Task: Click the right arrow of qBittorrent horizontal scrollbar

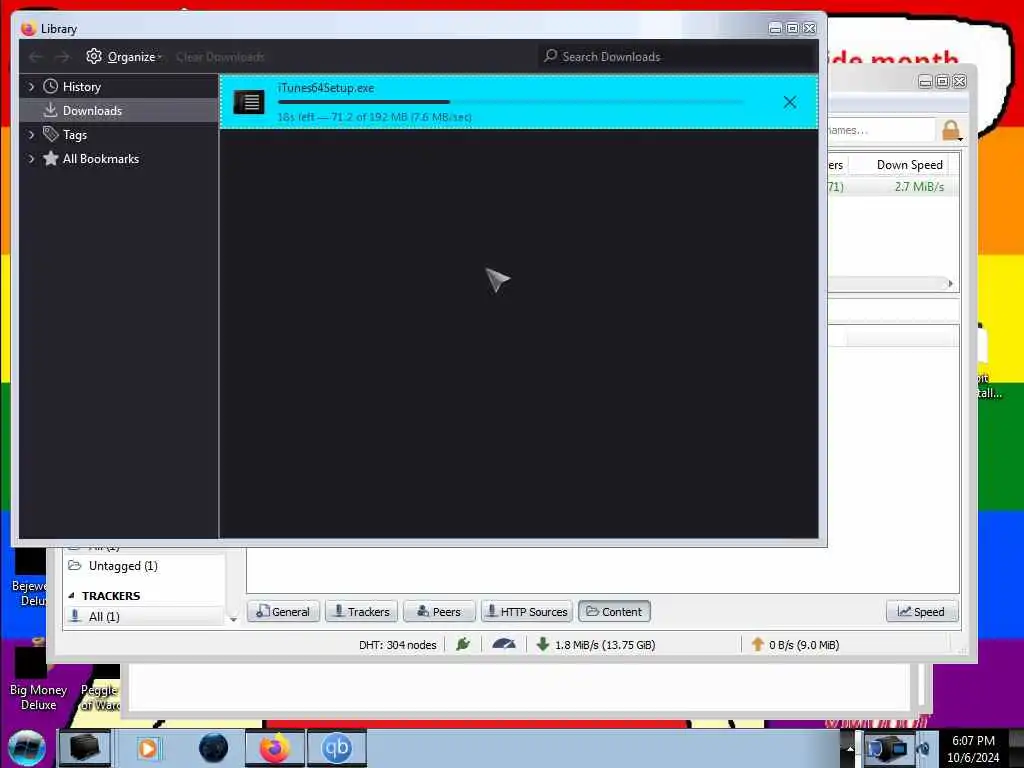Action: point(950,283)
